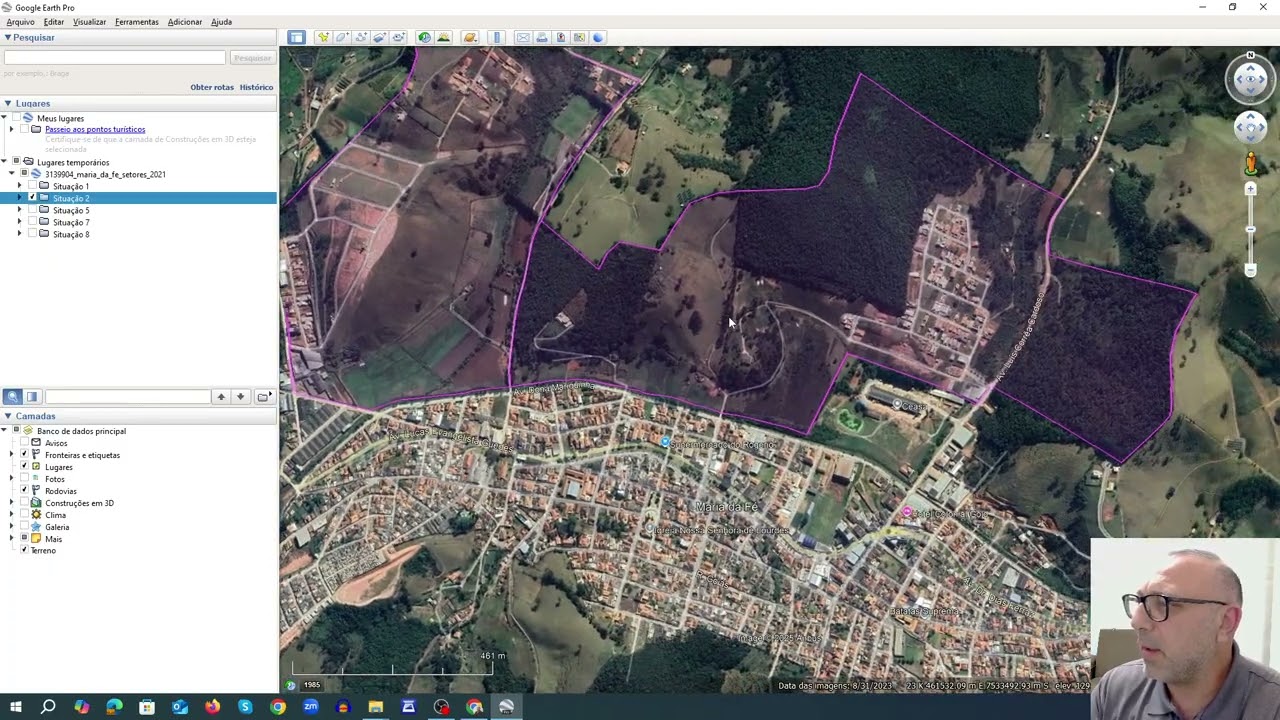Viewport: 1280px width, 720px height.
Task: Open Chrome from the taskbar
Action: (278, 707)
